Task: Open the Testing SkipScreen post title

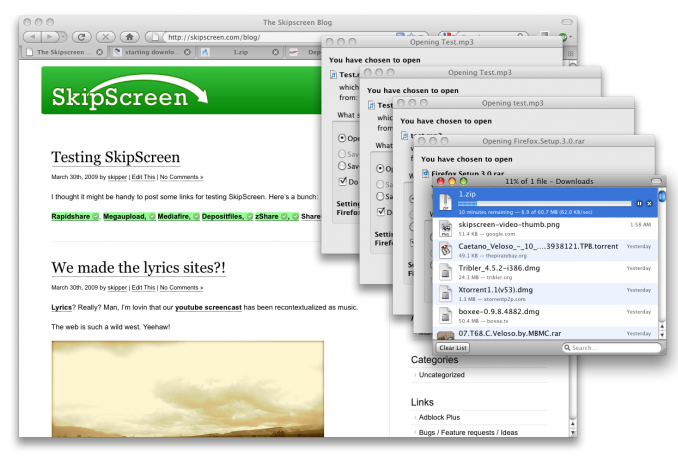Action: point(115,157)
